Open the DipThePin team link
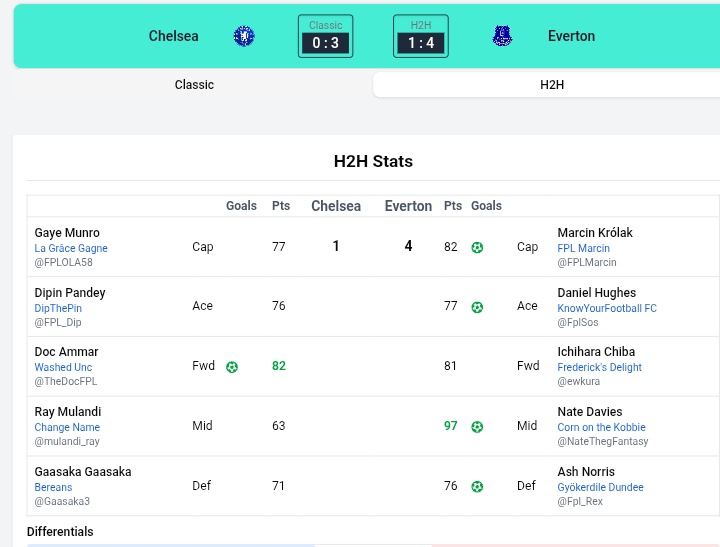Viewport: 720px width, 547px height. [x=58, y=308]
